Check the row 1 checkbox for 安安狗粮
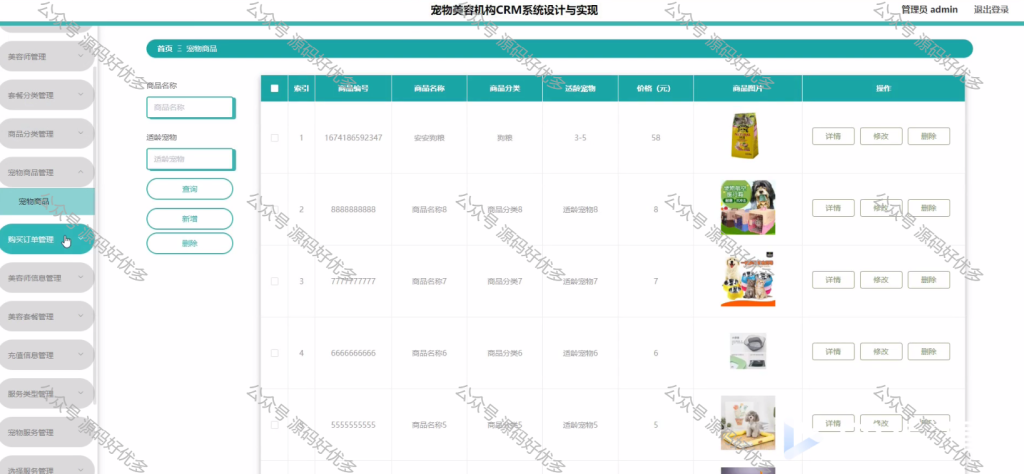The image size is (1024, 474). [x=274, y=138]
